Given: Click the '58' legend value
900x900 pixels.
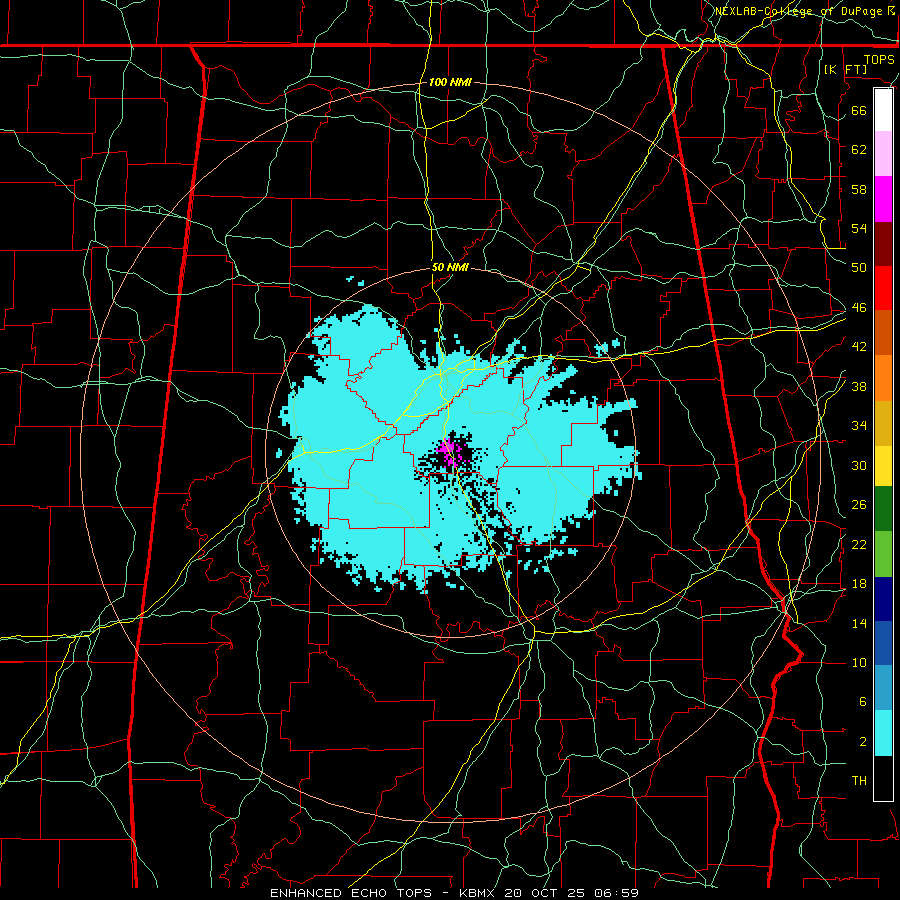Looking at the screenshot, I should click(859, 189).
